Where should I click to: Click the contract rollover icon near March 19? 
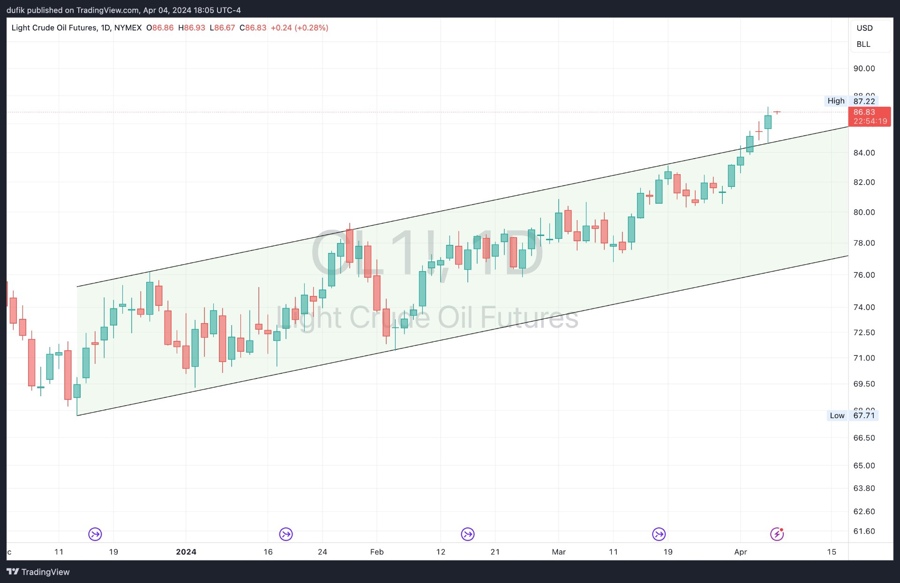[x=659, y=534]
